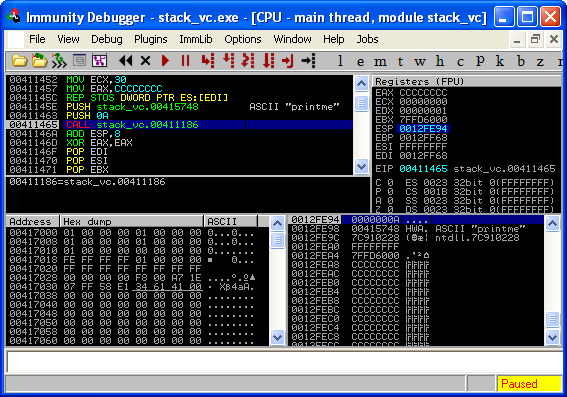
Task: Open Log window with l button
Action: tap(340, 61)
